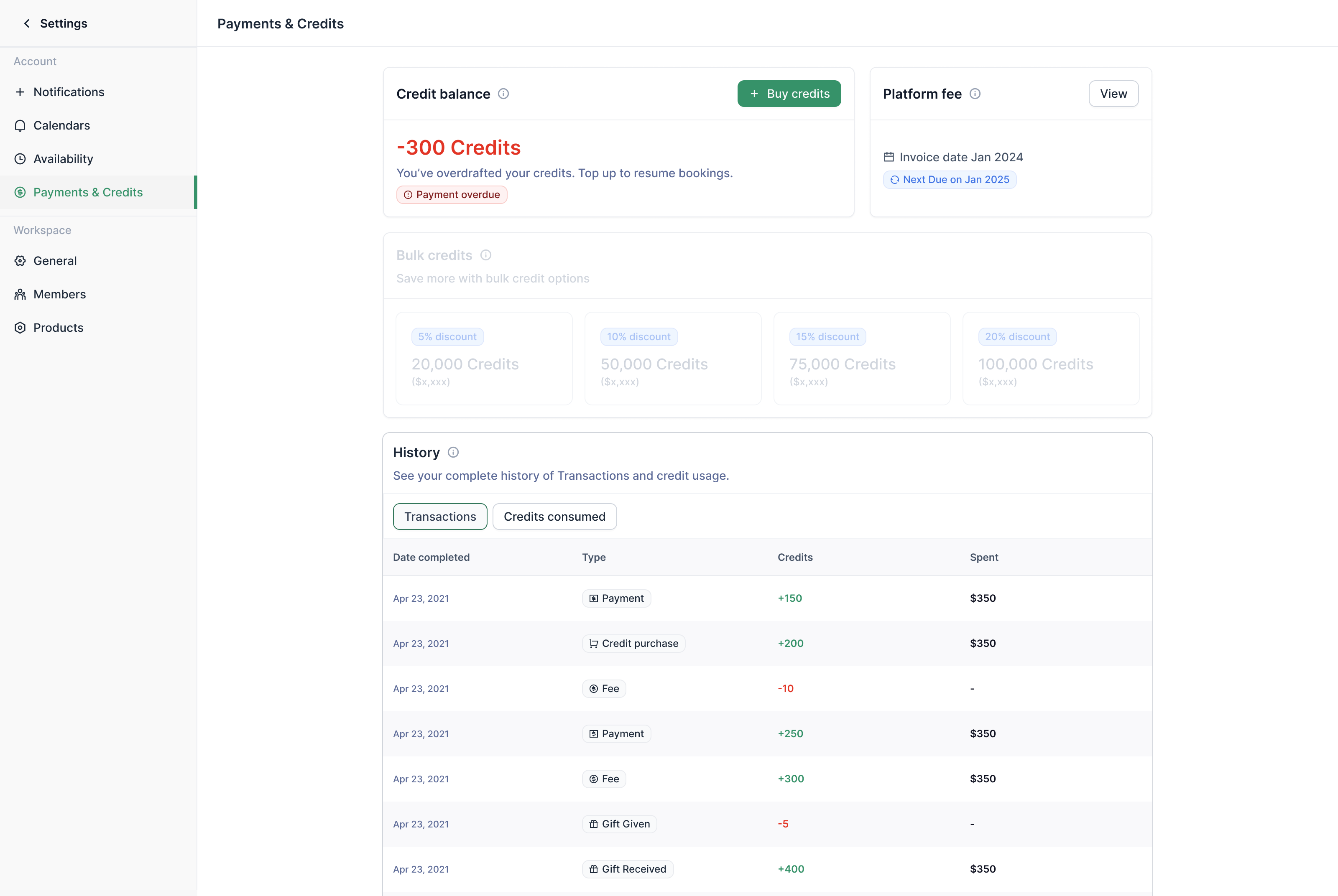Screen dimensions: 1338x896
Task: Click the info icon beside Credit balance
Action: click(x=503, y=94)
